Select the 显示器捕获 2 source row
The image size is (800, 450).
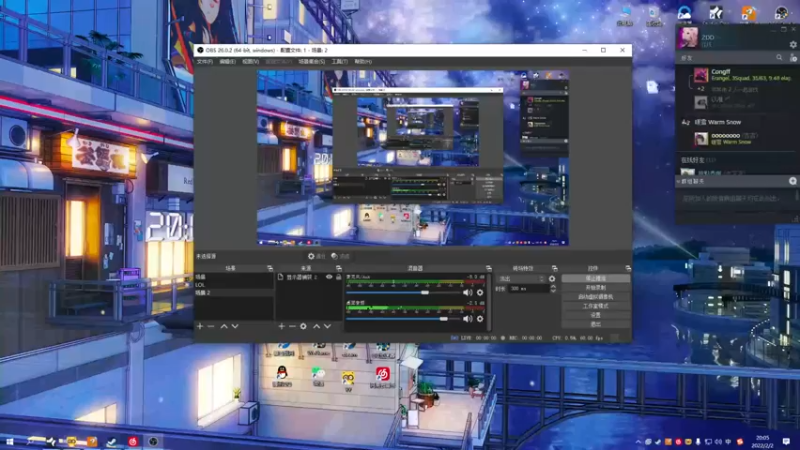click(309, 277)
